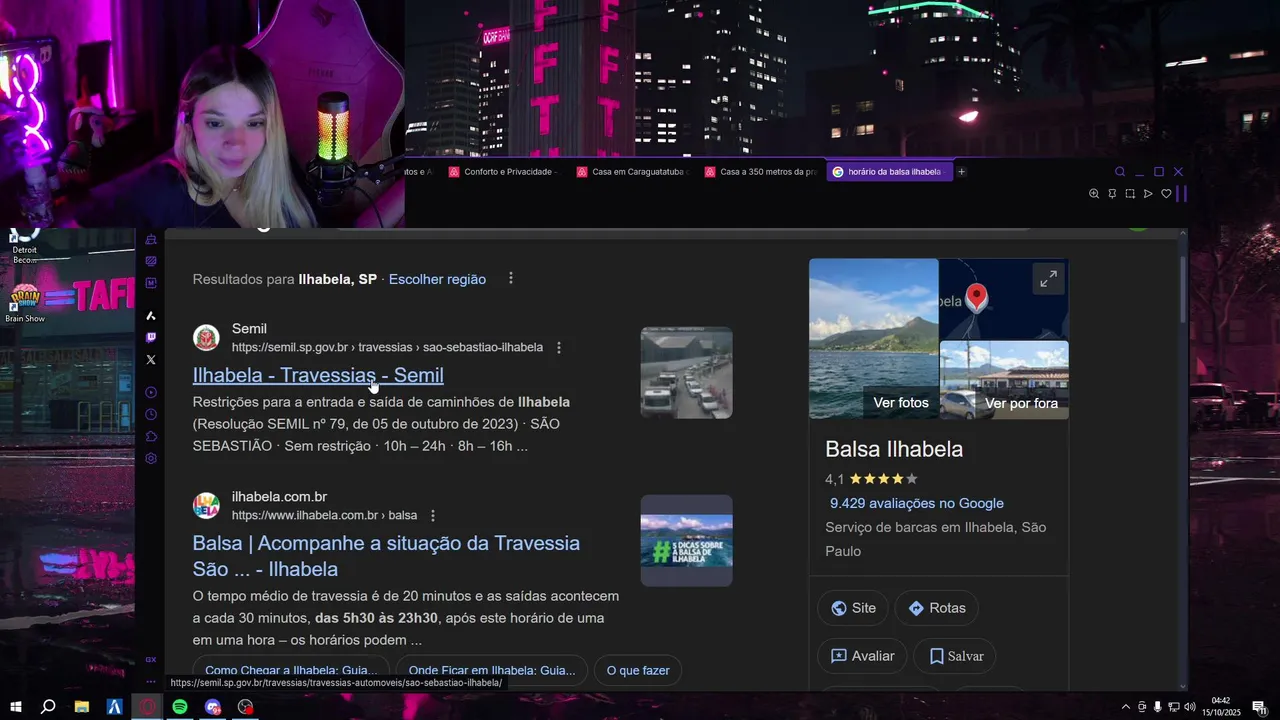Open the three-dots menu for the ilhabela.com.br result
Image resolution: width=1280 pixels, height=720 pixels.
click(433, 516)
